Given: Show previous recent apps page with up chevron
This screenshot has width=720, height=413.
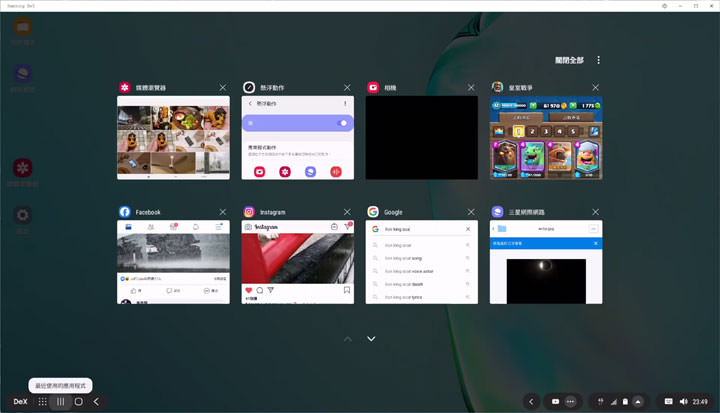Looking at the screenshot, I should [348, 339].
